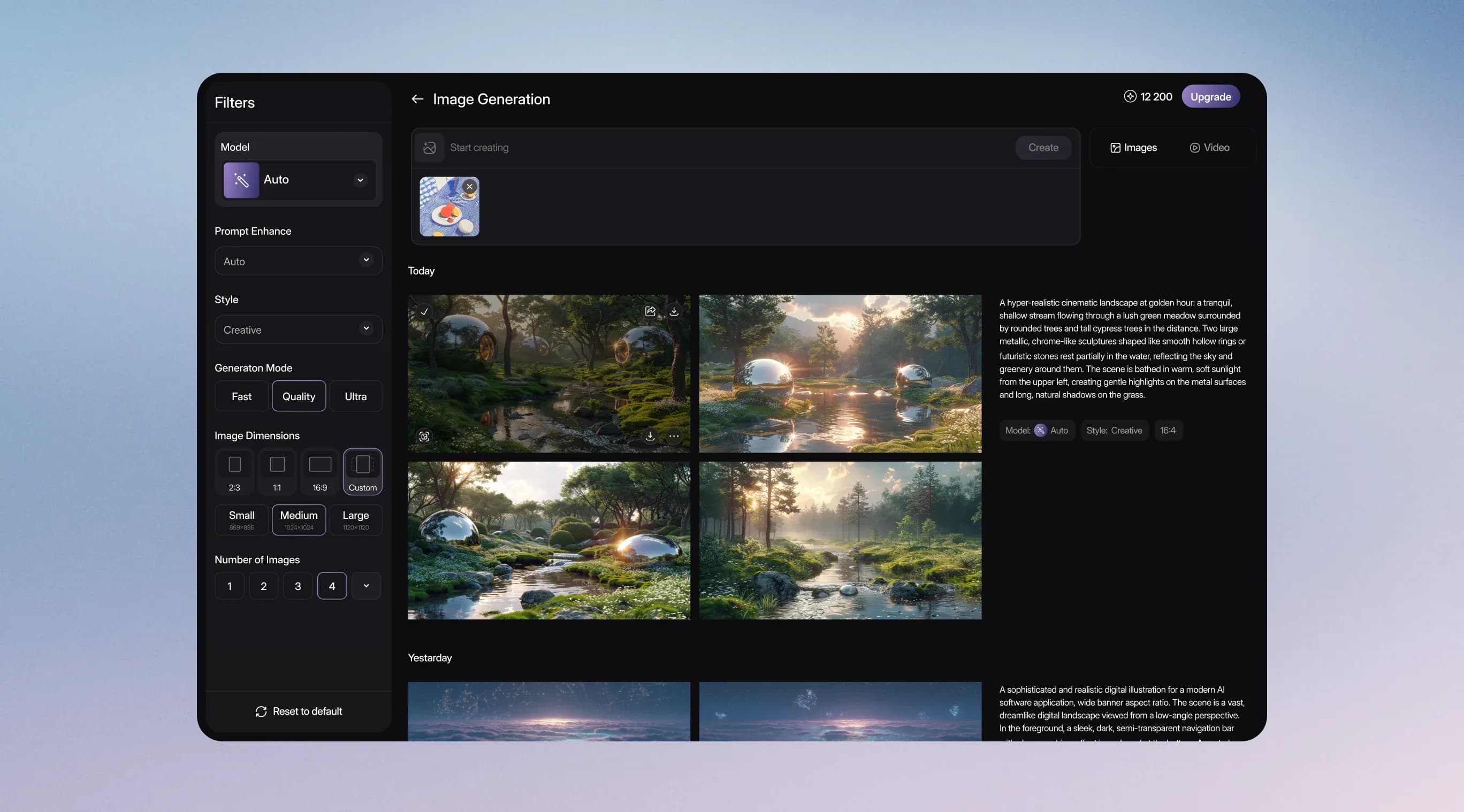The height and width of the screenshot is (812, 1464).
Task: Click Reset to default
Action: click(x=299, y=711)
